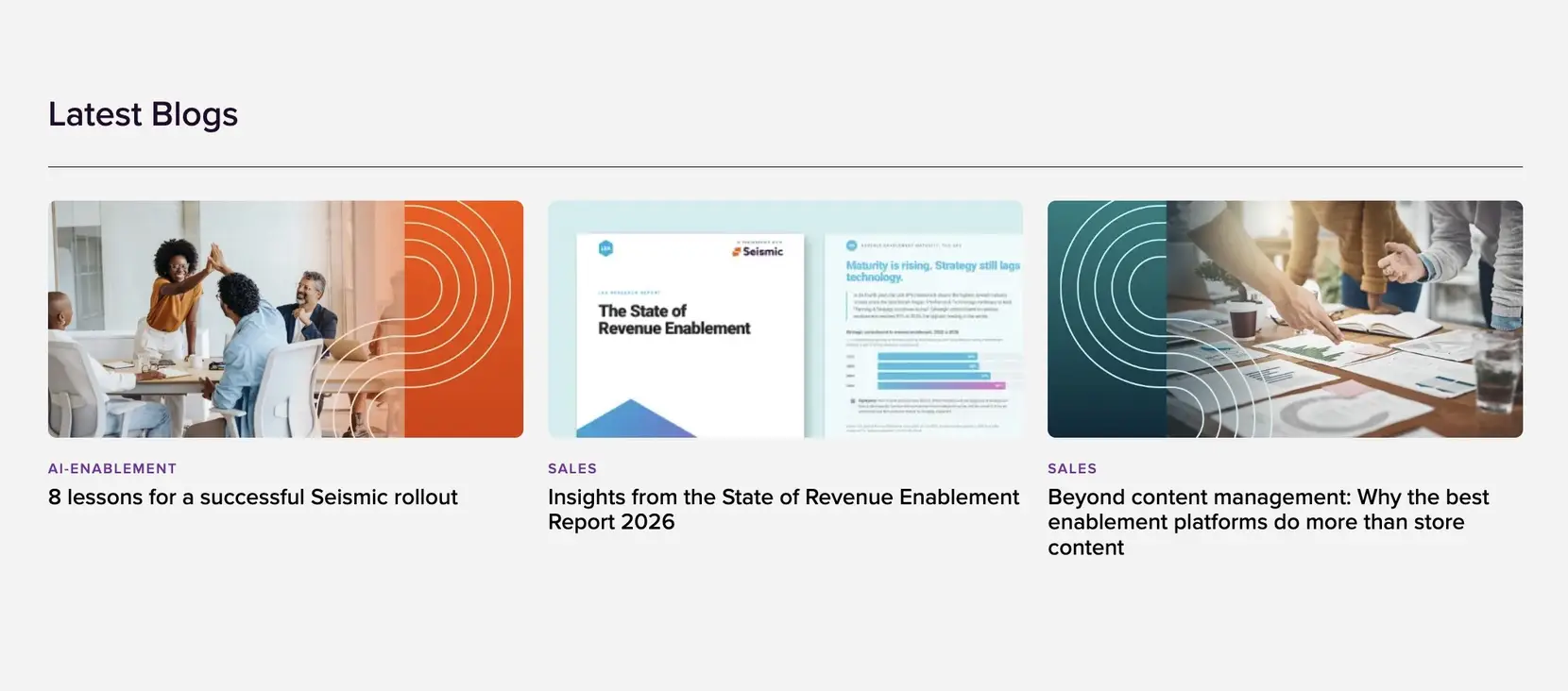The height and width of the screenshot is (691, 1568).
Task: Click the AI-ENABLEMENT category label
Action: click(112, 468)
